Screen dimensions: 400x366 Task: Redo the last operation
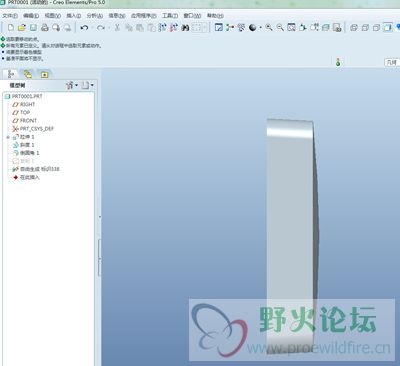click(x=100, y=28)
